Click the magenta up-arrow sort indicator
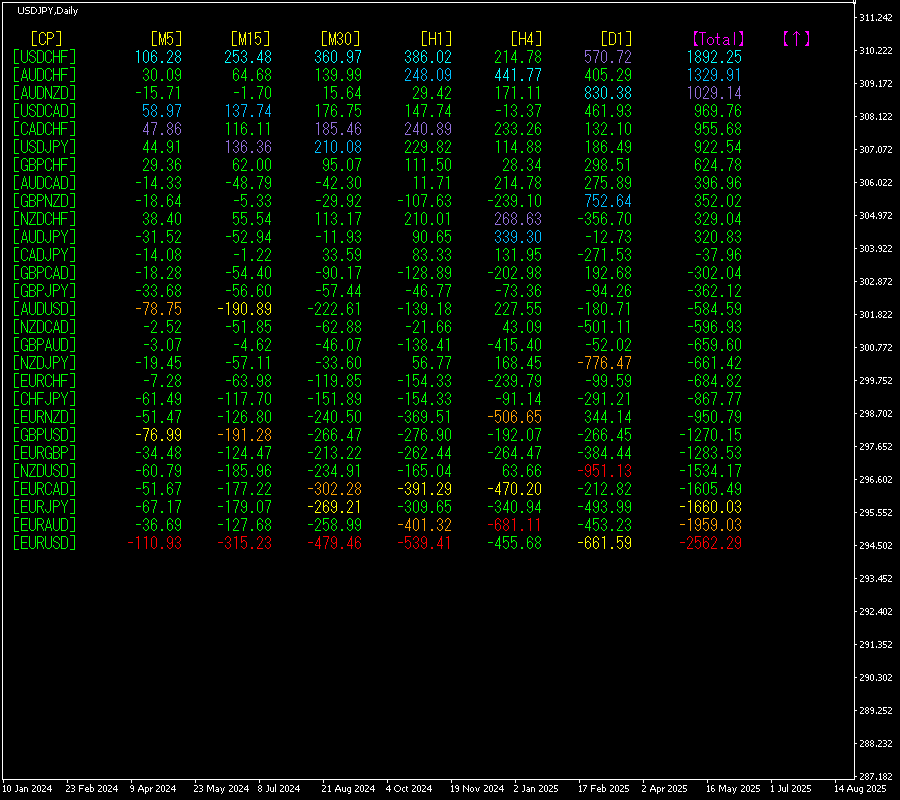Screen dimensions: 900x800 coord(796,39)
